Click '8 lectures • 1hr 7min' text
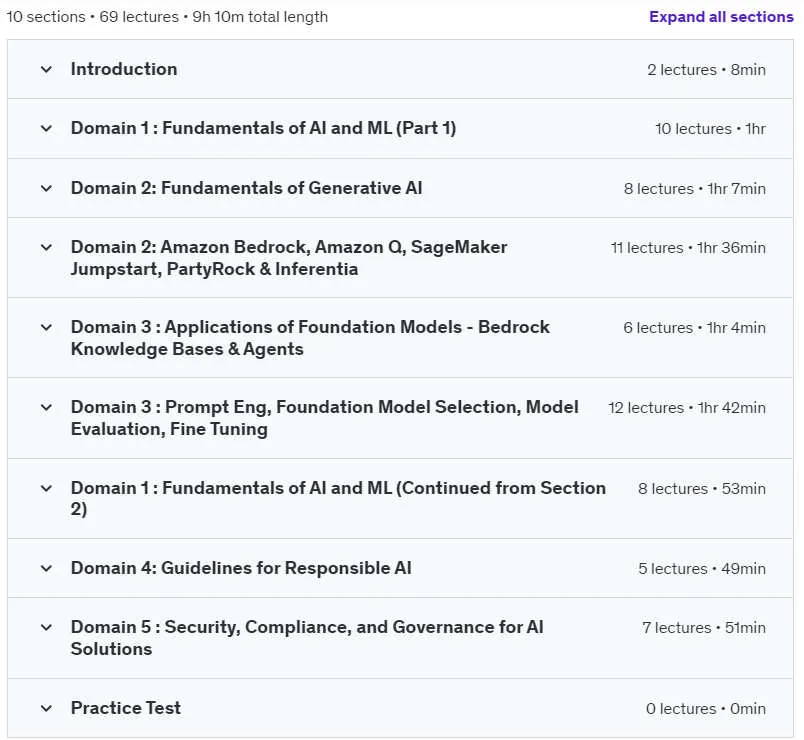Screen dimensions: 804x740 click(694, 189)
